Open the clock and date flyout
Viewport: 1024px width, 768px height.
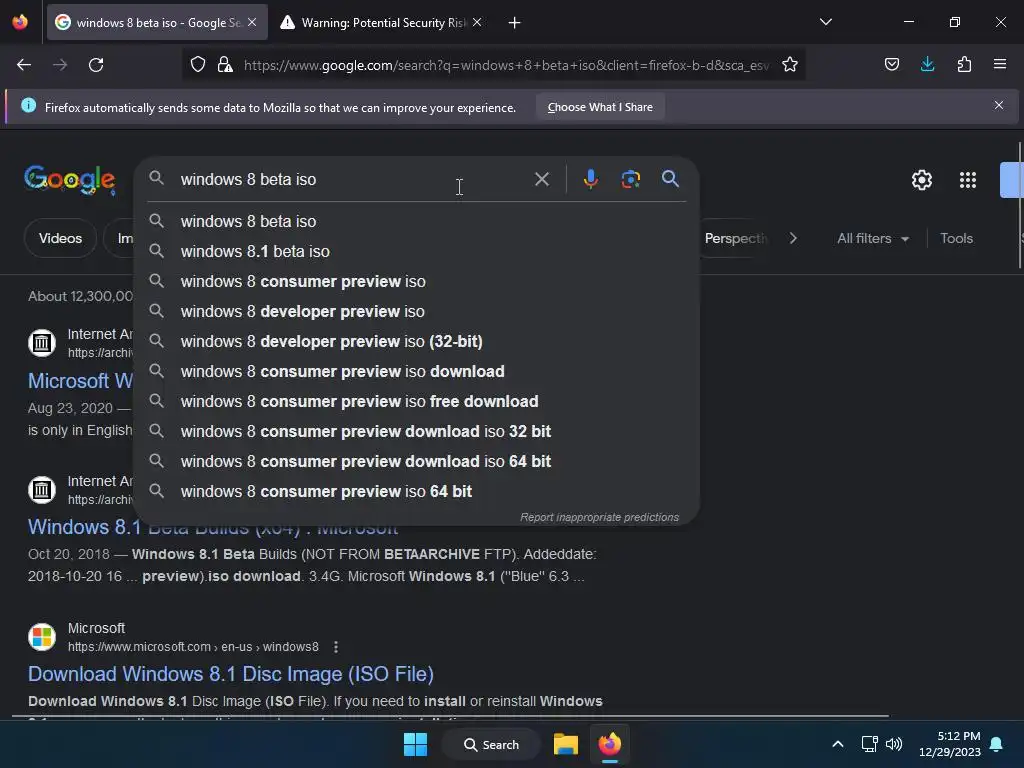pos(950,744)
